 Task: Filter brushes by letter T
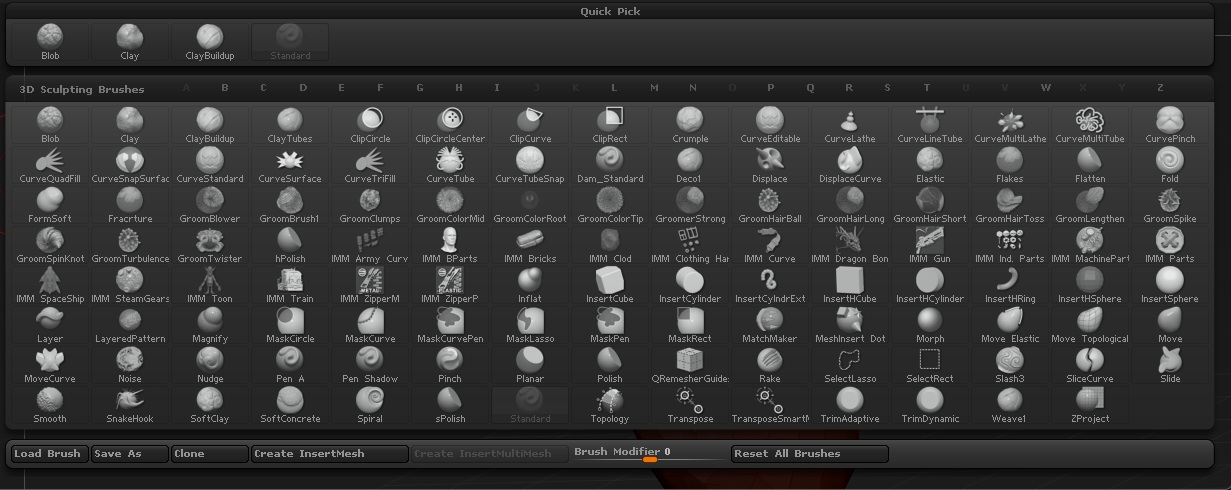[x=927, y=89]
